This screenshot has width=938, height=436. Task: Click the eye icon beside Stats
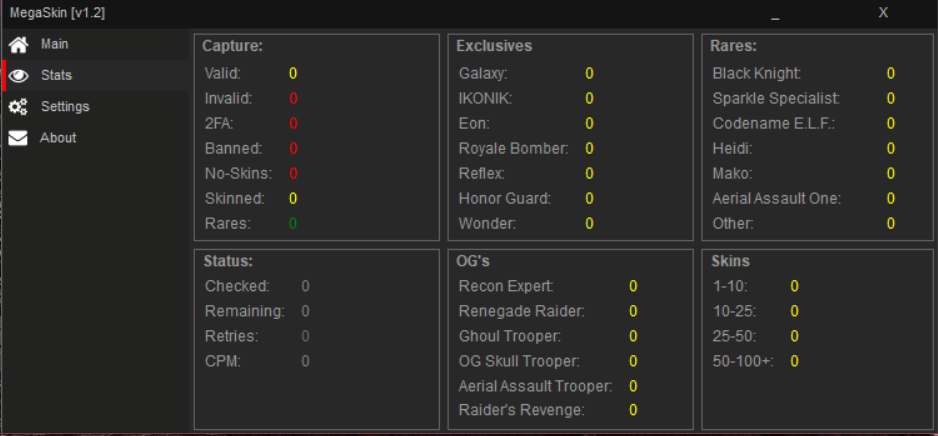pos(18,76)
